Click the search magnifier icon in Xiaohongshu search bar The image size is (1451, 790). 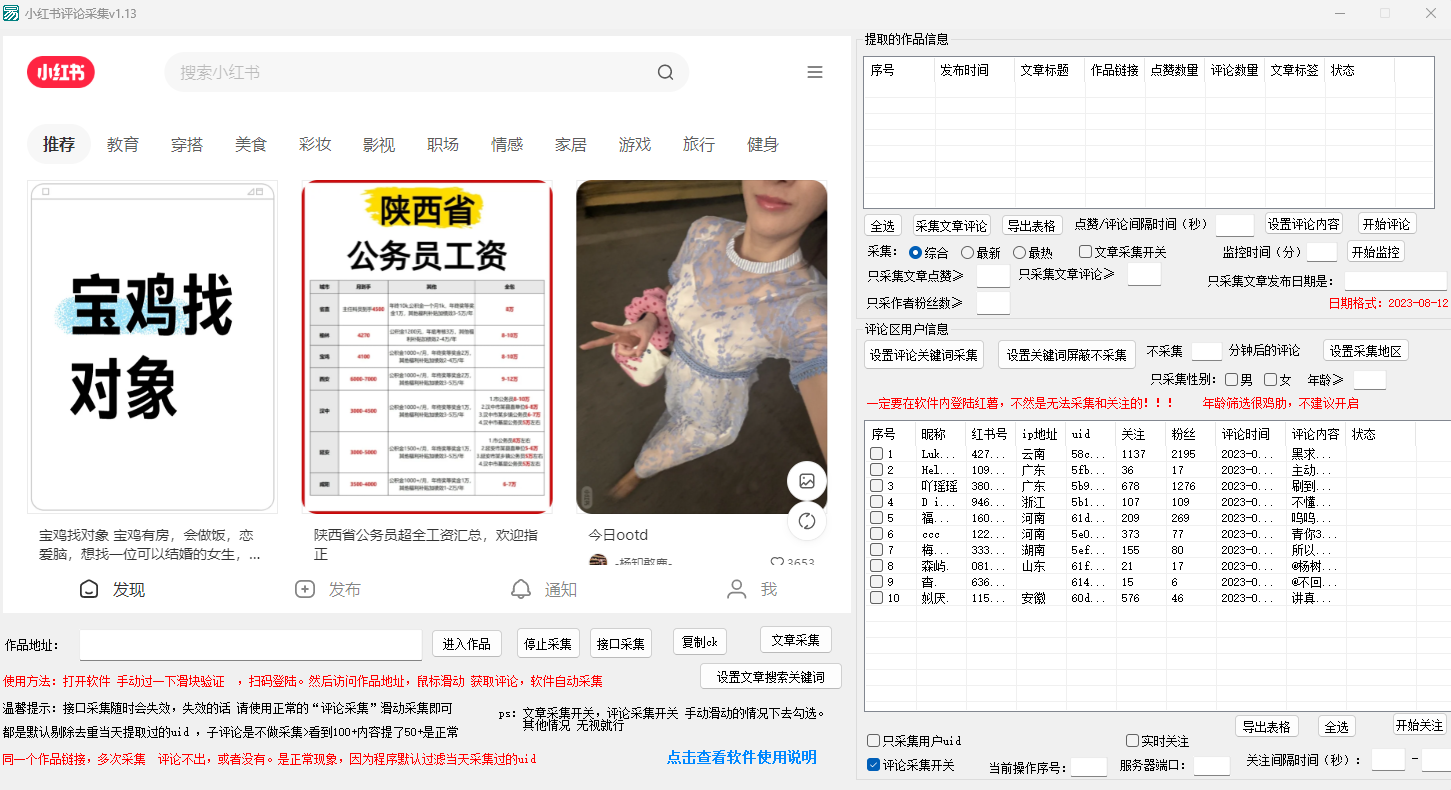click(665, 72)
